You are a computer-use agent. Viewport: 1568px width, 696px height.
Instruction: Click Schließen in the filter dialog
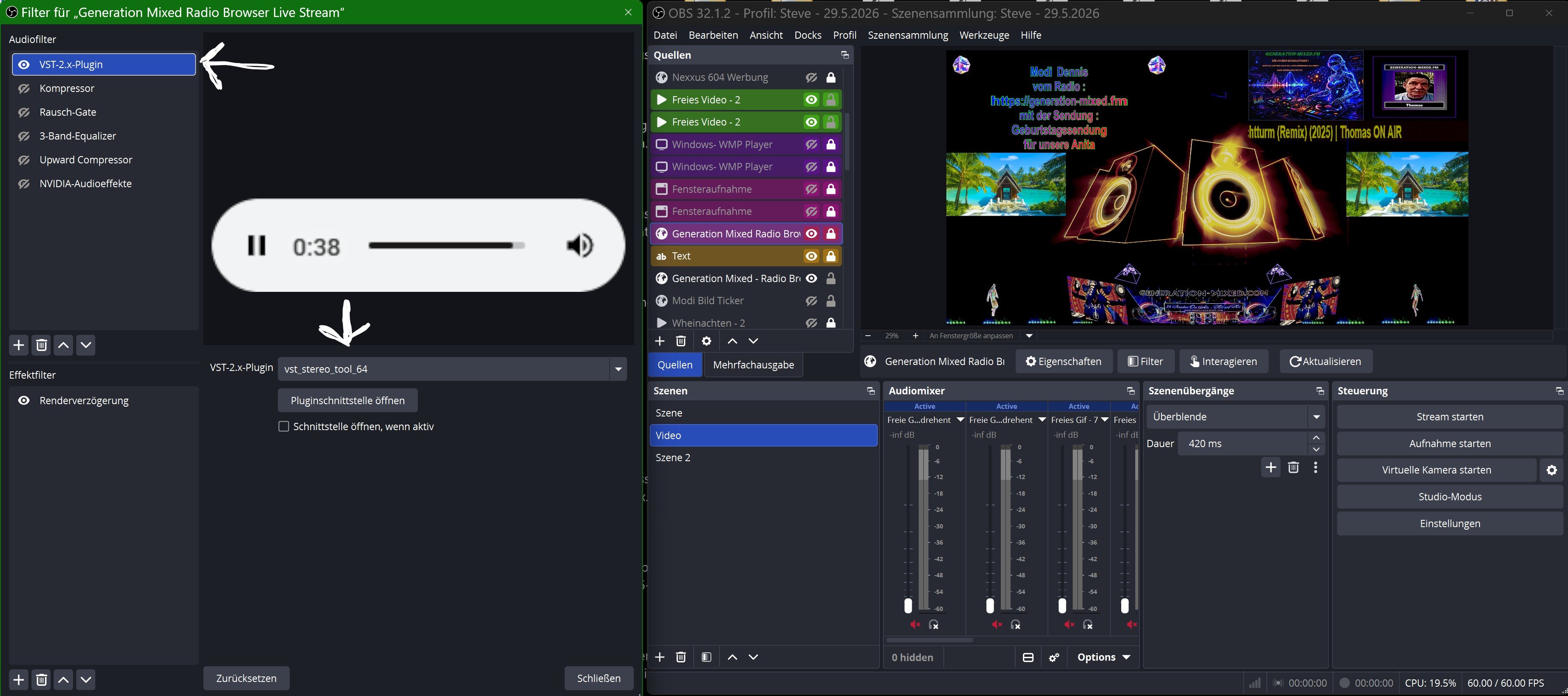tap(599, 679)
